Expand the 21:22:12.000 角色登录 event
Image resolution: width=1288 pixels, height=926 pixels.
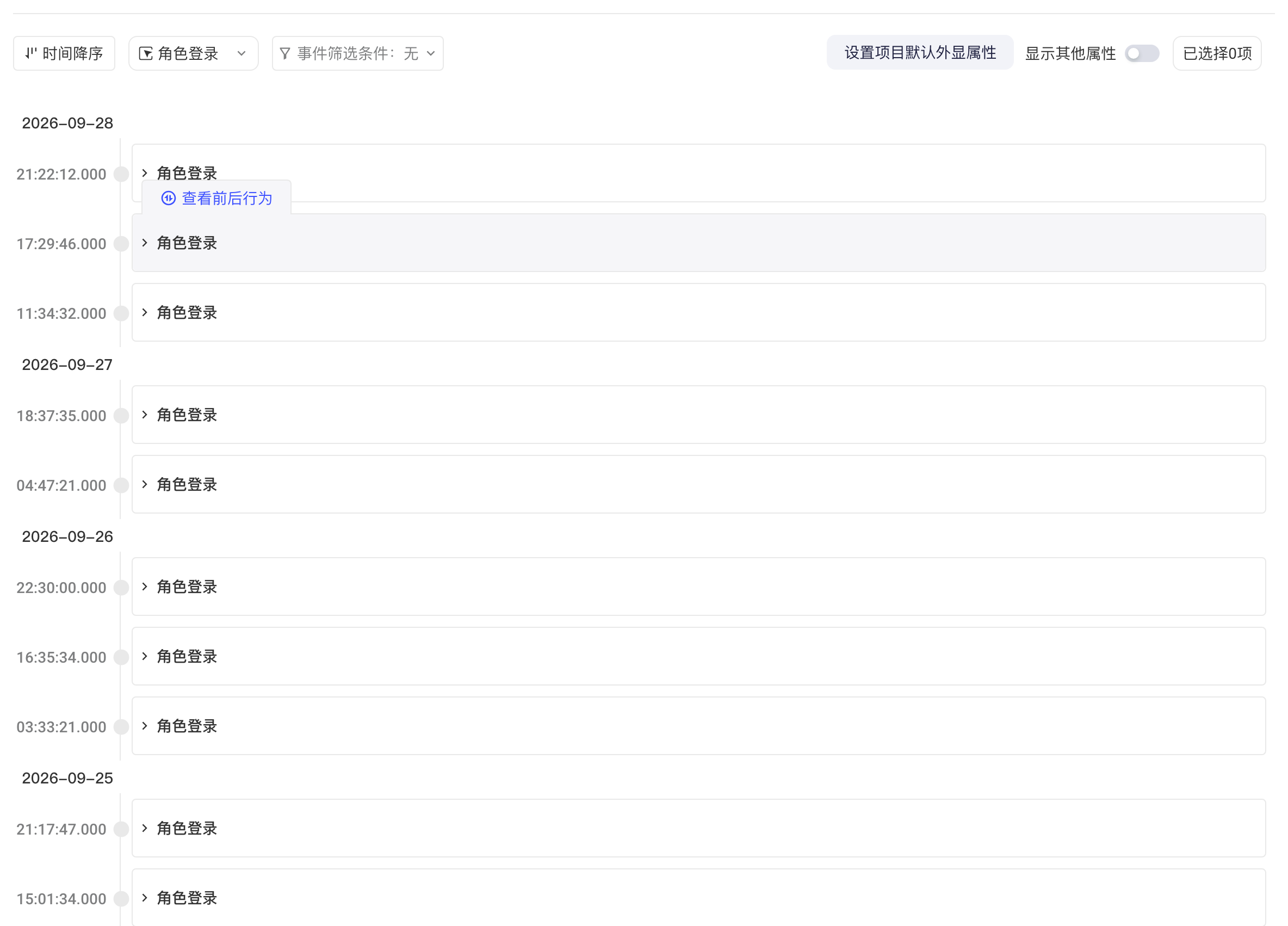point(144,173)
